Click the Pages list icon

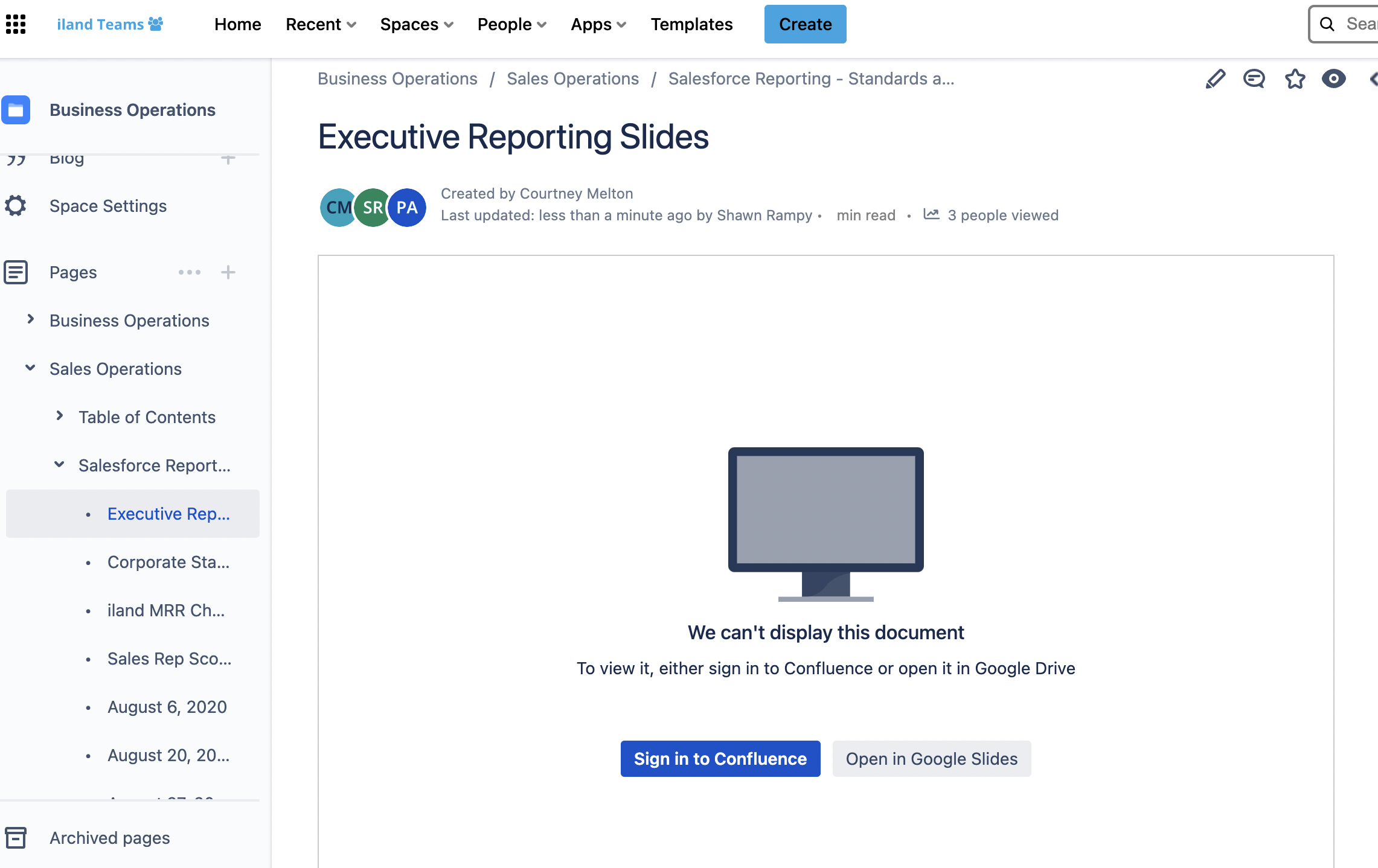pyautogui.click(x=16, y=272)
